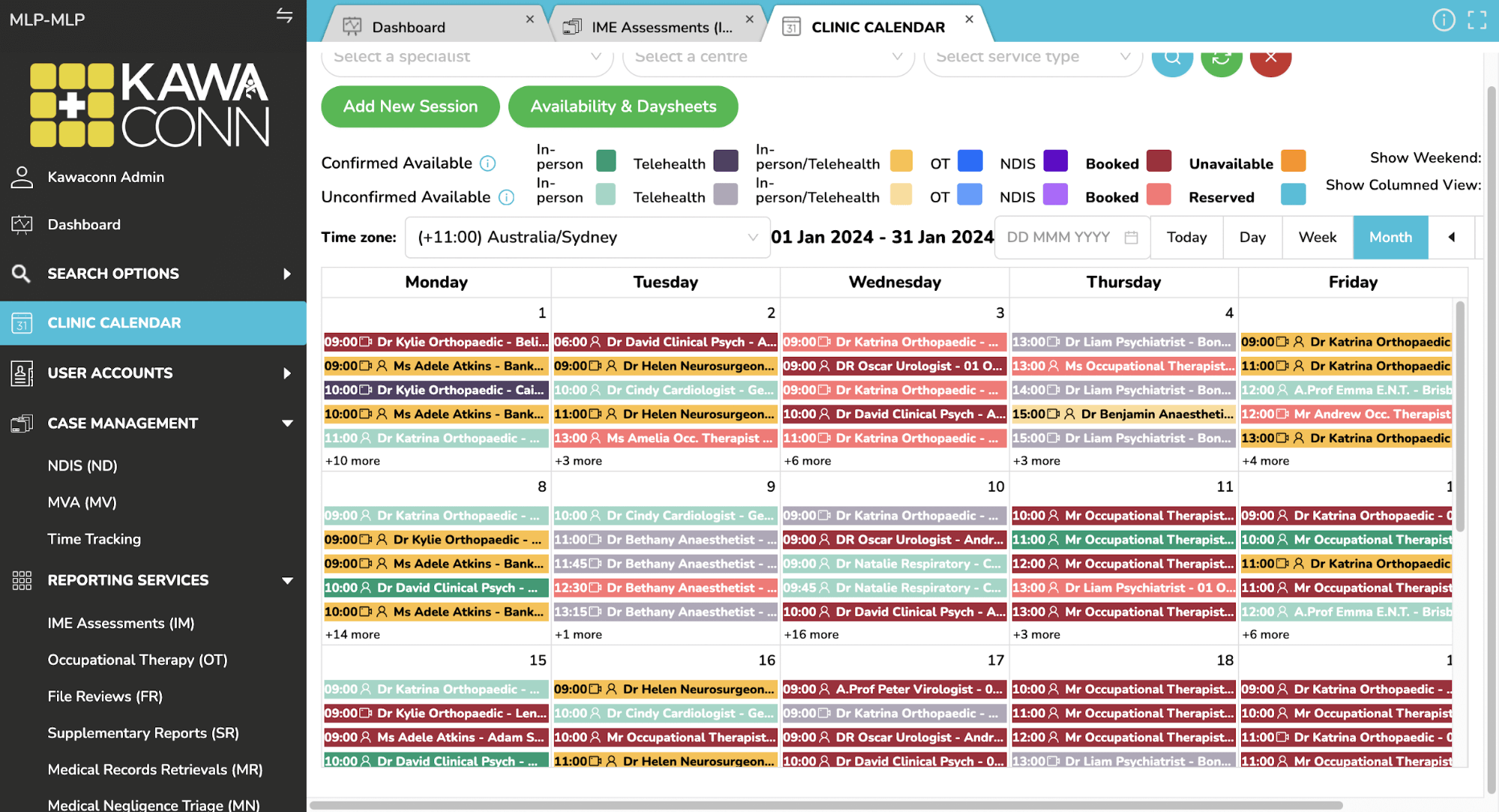The height and width of the screenshot is (812, 1499).
Task: Open the Select a specialist dropdown
Action: pyautogui.click(x=467, y=58)
